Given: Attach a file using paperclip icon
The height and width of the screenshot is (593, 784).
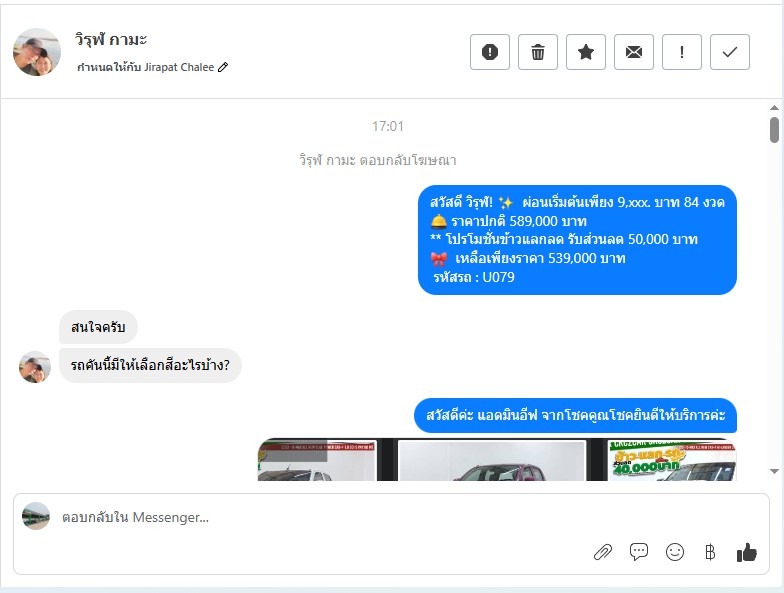Looking at the screenshot, I should click(603, 552).
